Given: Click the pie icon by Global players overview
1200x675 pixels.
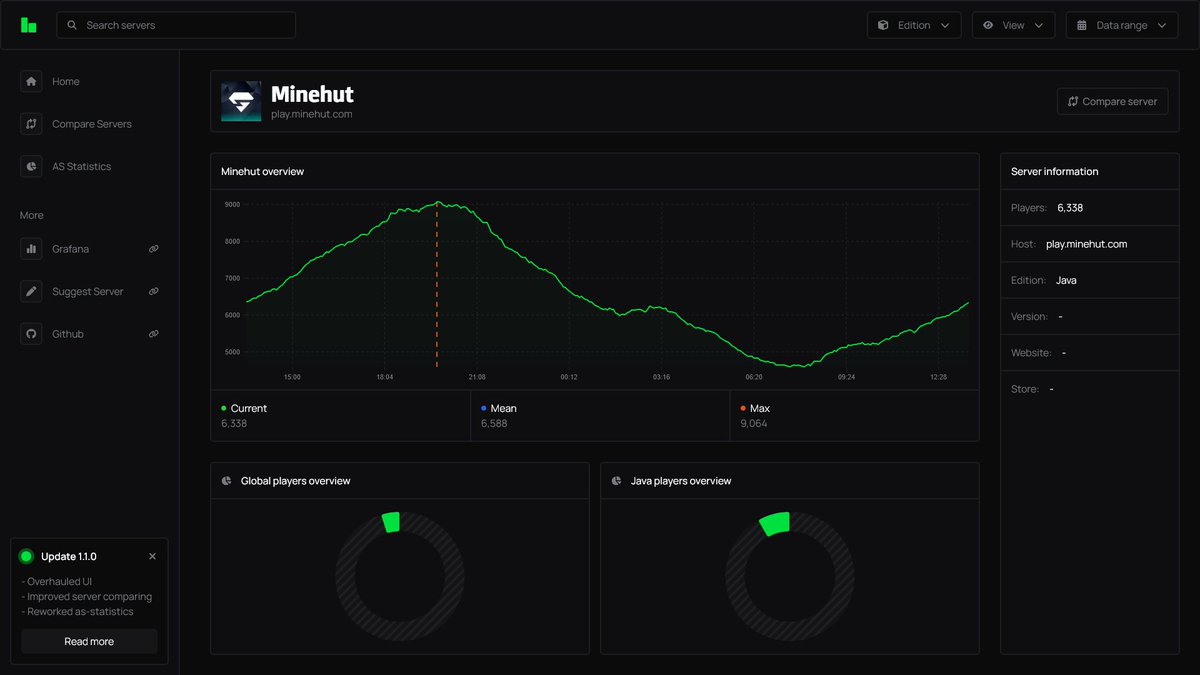Looking at the screenshot, I should [x=227, y=481].
